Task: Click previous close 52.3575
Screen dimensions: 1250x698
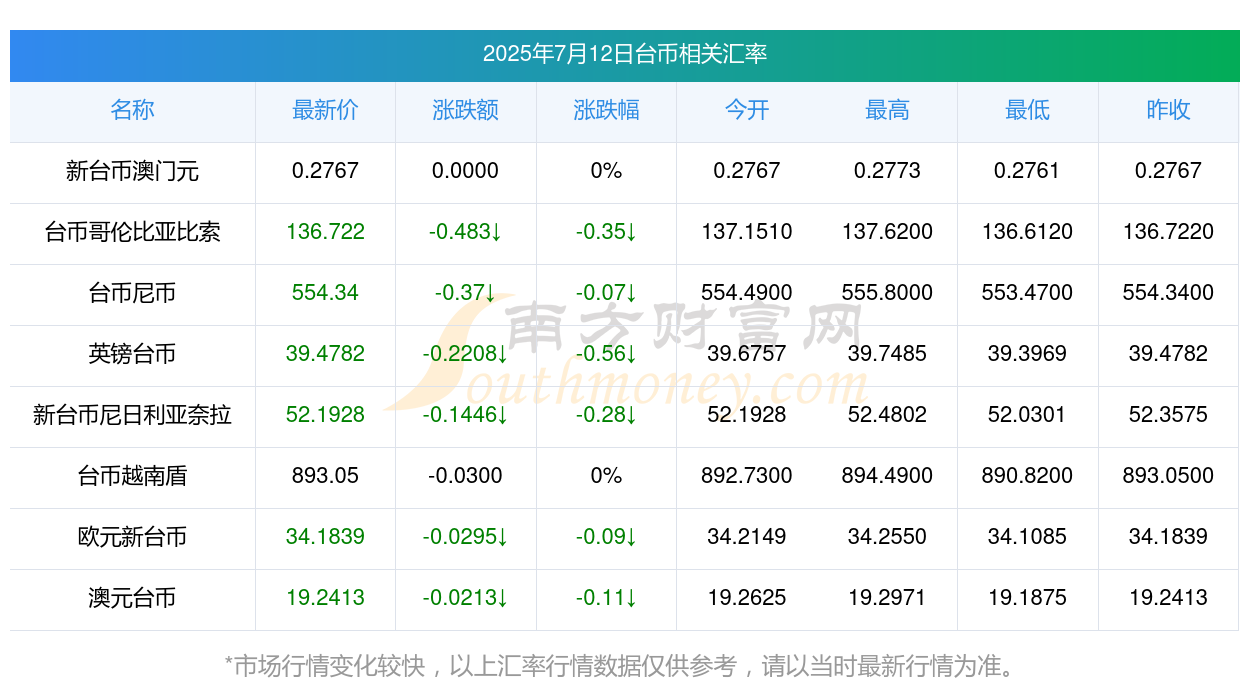Action: tap(1168, 415)
